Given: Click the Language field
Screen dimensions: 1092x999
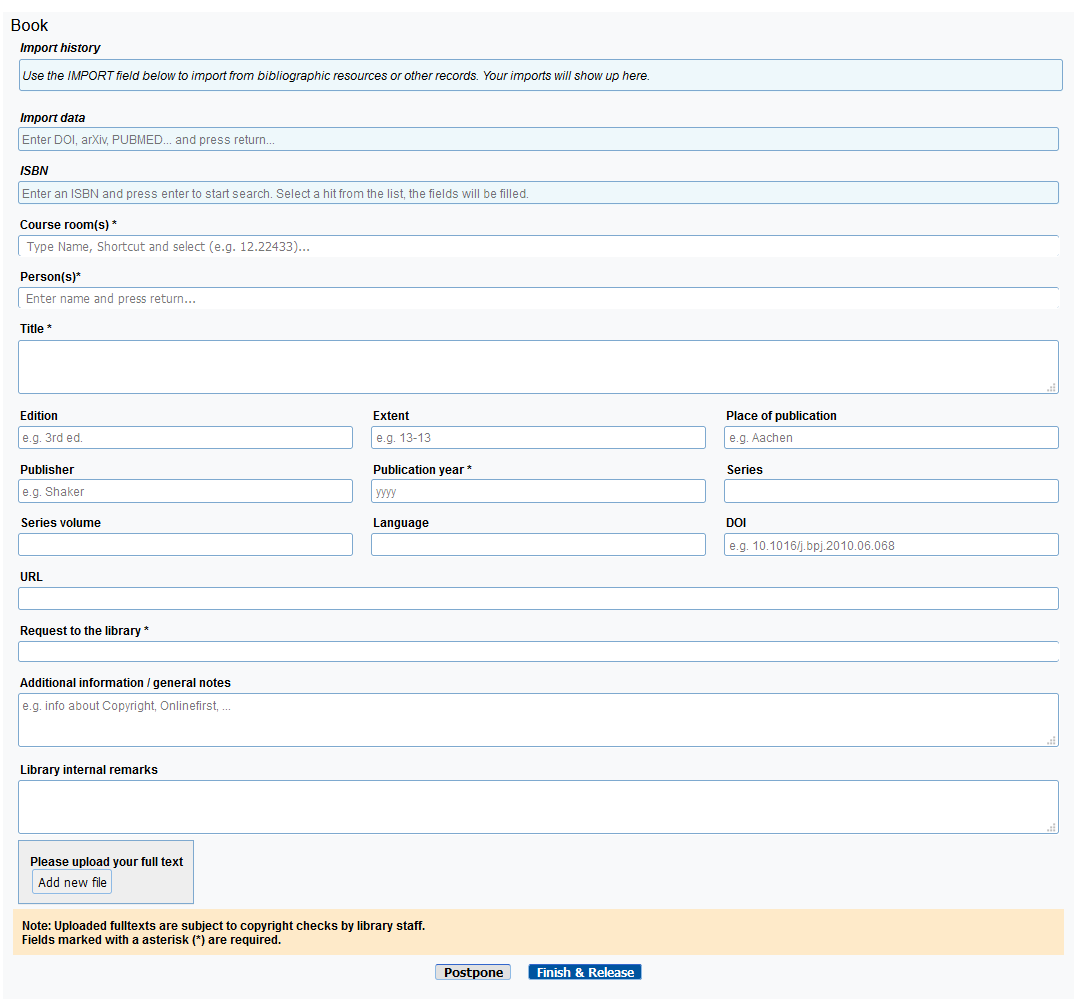Looking at the screenshot, I should [x=538, y=544].
